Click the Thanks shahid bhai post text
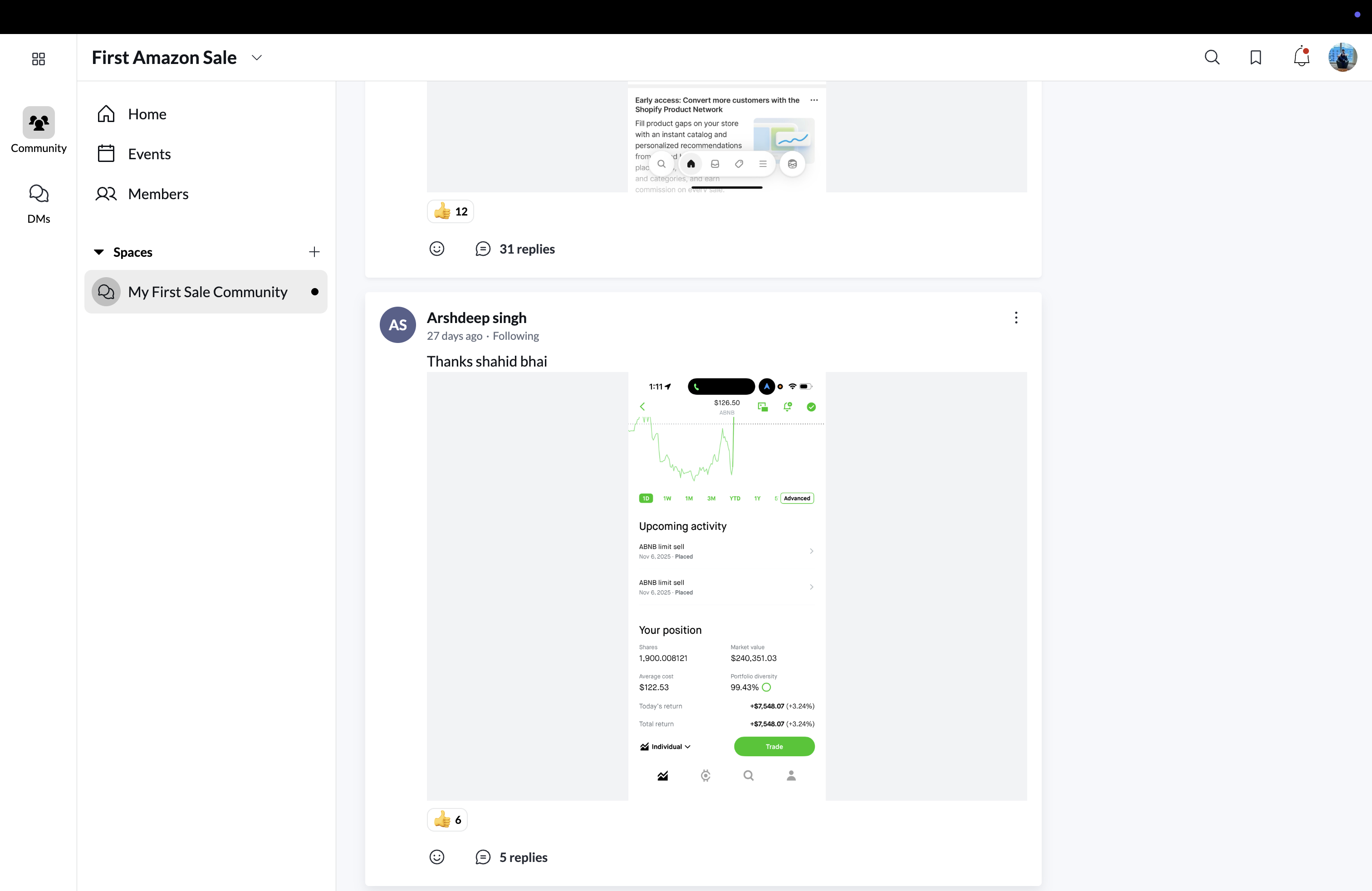The image size is (1372, 891). 487,362
